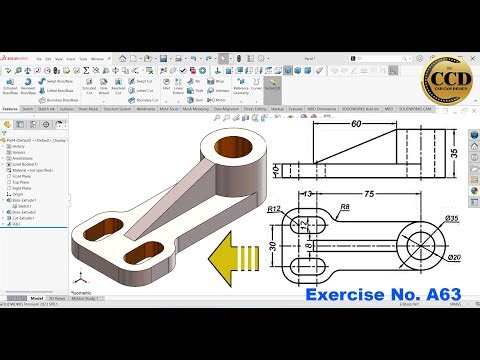Click the Print icon
The width and height of the screenshot is (480, 360).
pyautogui.click(x=179, y=59)
